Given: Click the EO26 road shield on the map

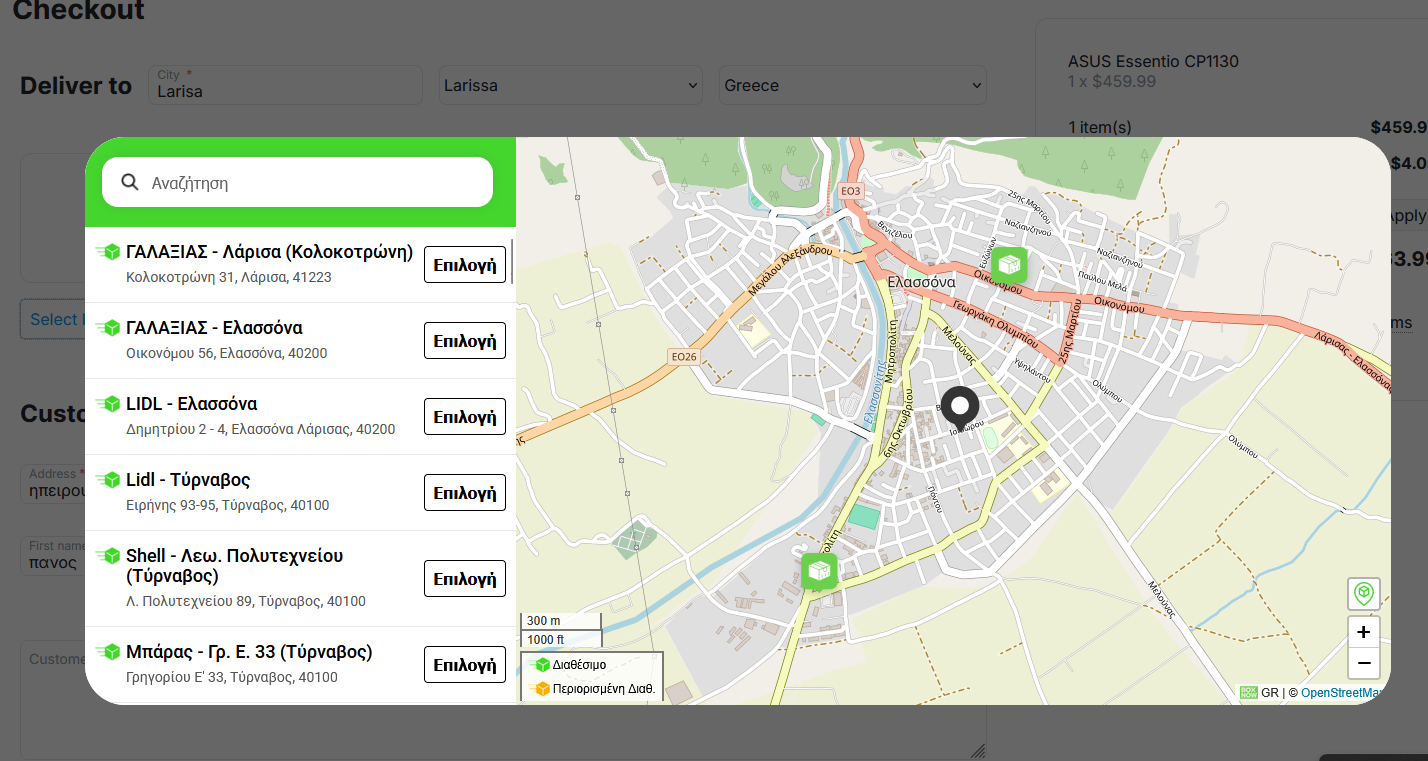Looking at the screenshot, I should click(684, 355).
